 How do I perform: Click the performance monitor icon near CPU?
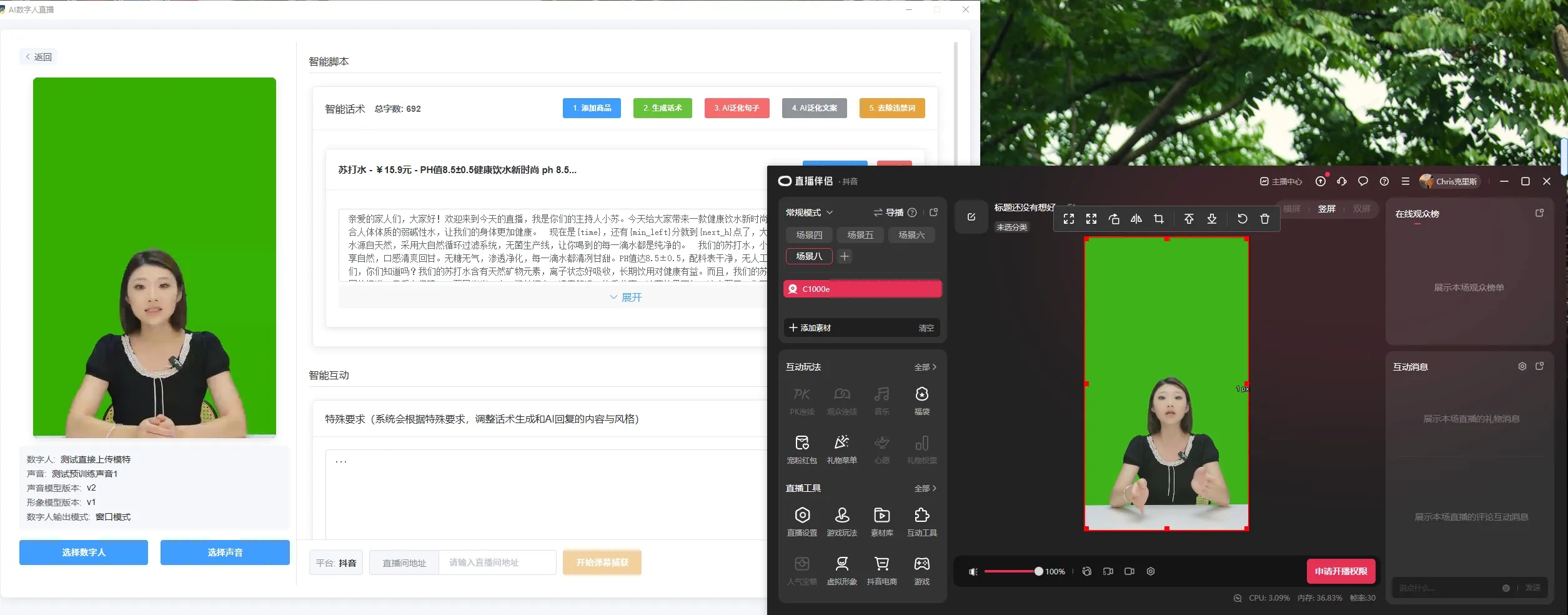tap(1238, 598)
